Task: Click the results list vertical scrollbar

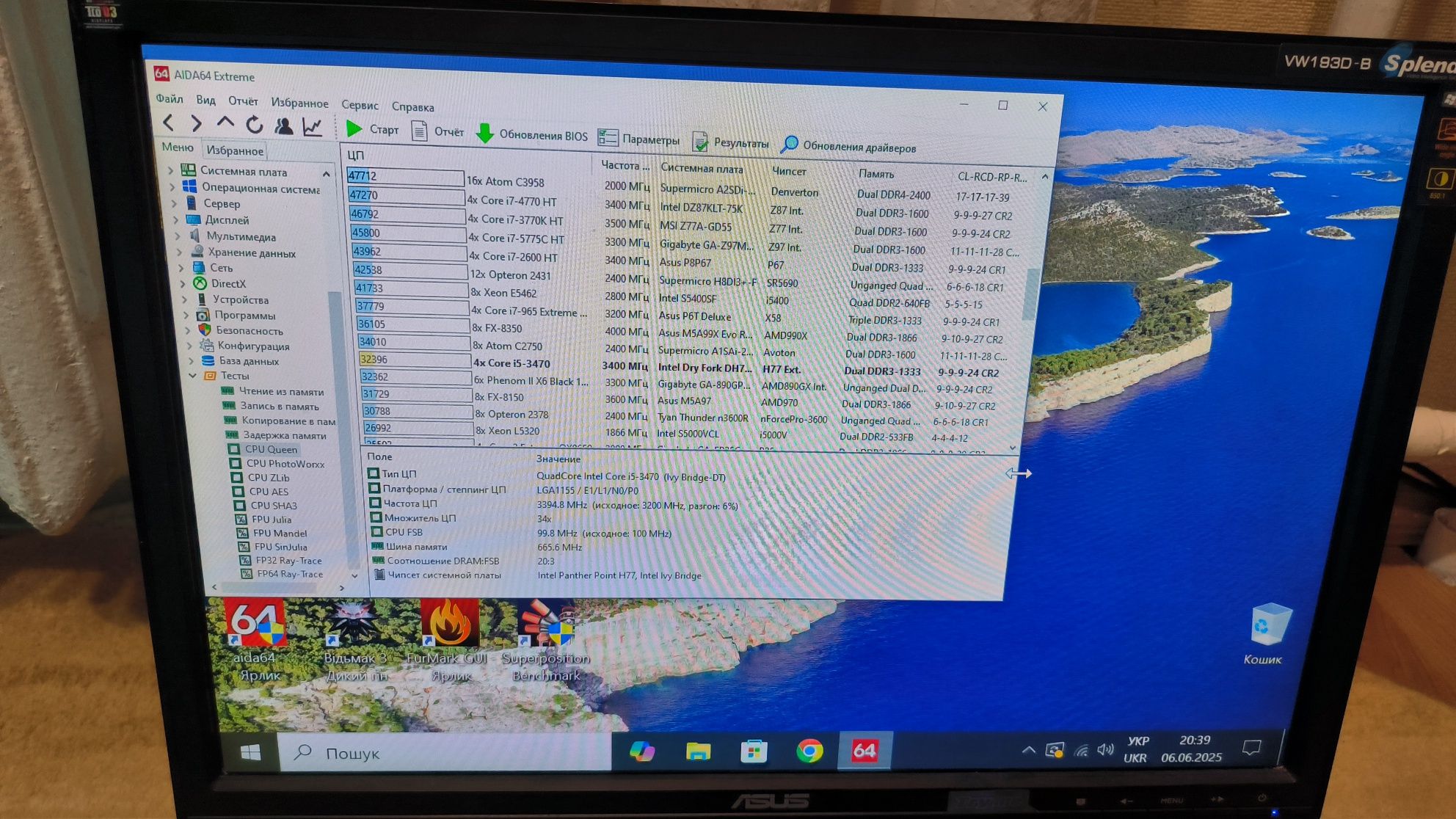Action: pyautogui.click(x=1030, y=294)
